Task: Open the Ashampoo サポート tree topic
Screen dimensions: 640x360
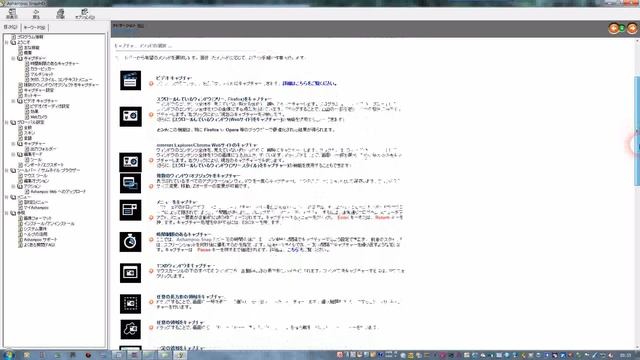Action: pos(40,239)
